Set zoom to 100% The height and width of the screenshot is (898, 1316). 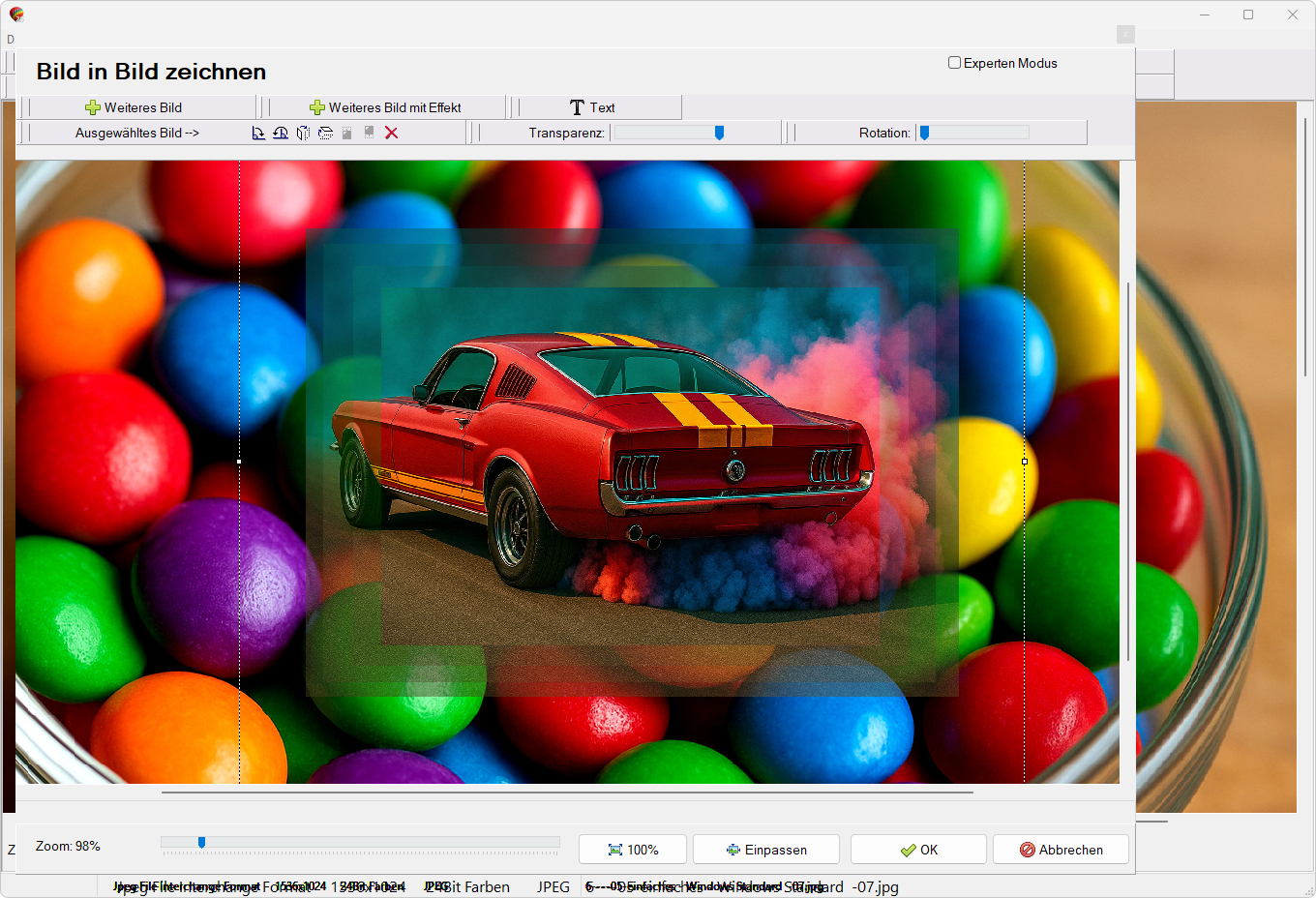coord(633,850)
